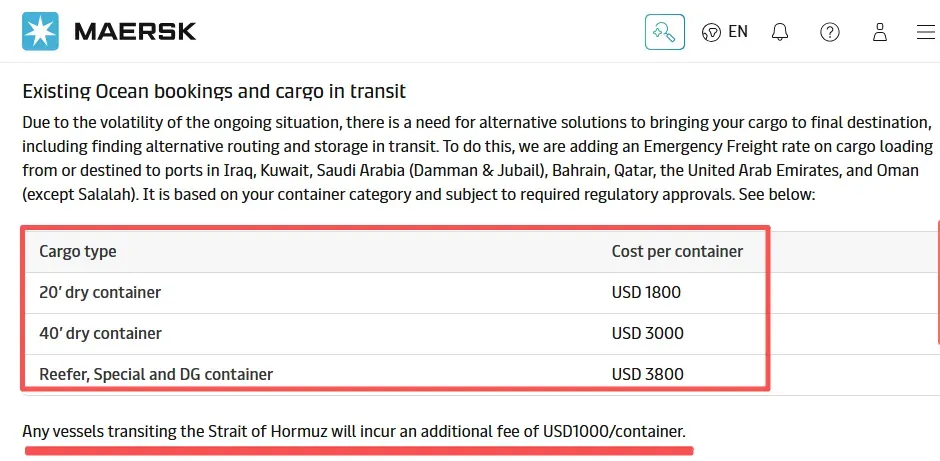Select the 40' dry container row
This screenshot has height=461, width=940.
click(394, 333)
